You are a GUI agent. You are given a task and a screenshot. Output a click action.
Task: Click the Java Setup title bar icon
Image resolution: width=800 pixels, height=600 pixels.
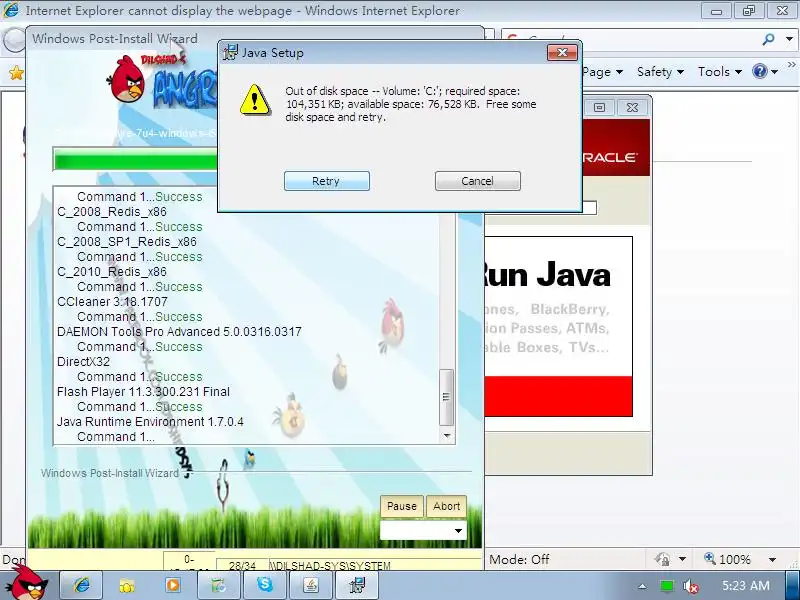click(x=231, y=52)
